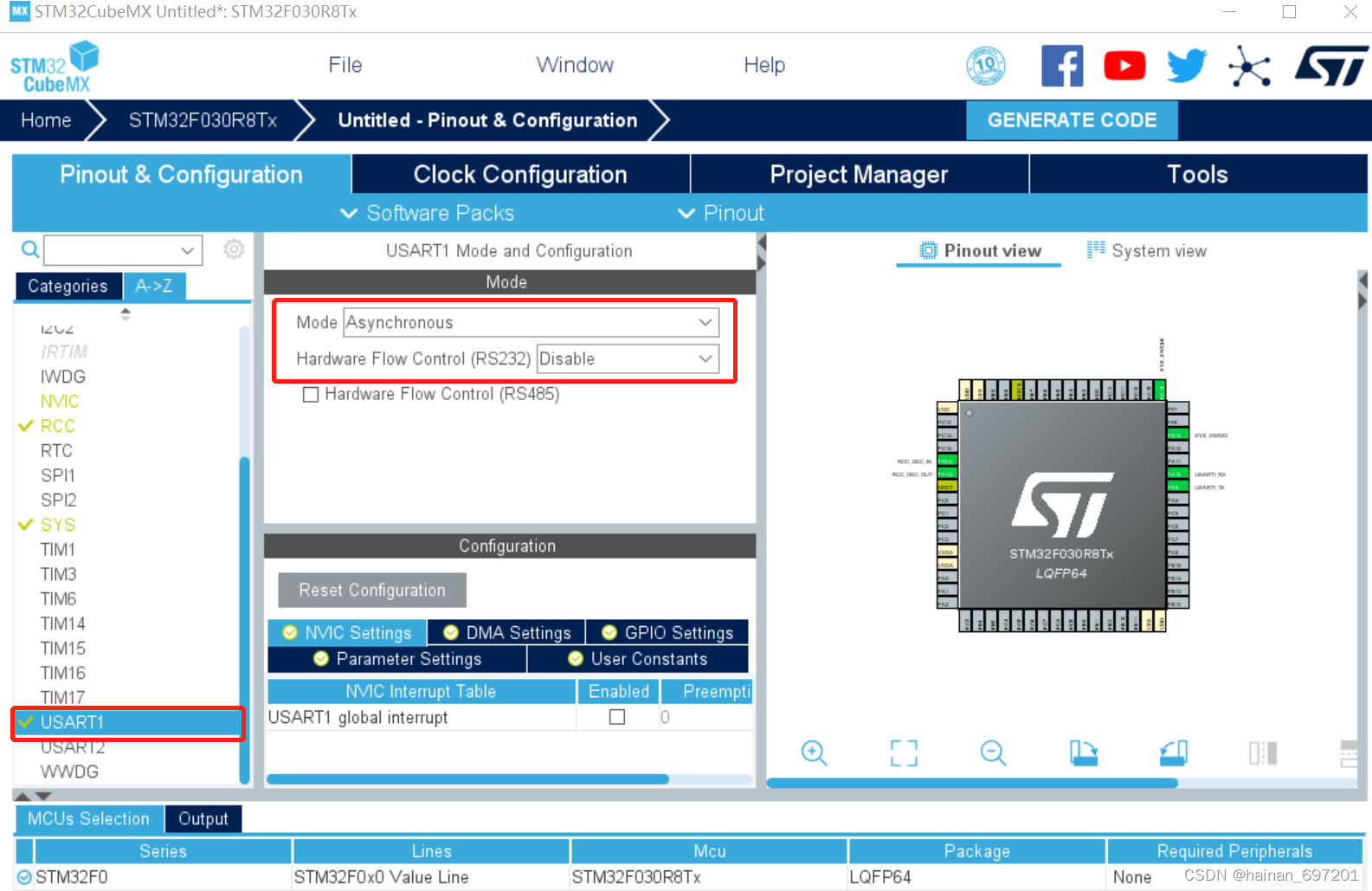Switch to Clock Configuration tab
The width and height of the screenshot is (1372, 891).
pyautogui.click(x=520, y=174)
